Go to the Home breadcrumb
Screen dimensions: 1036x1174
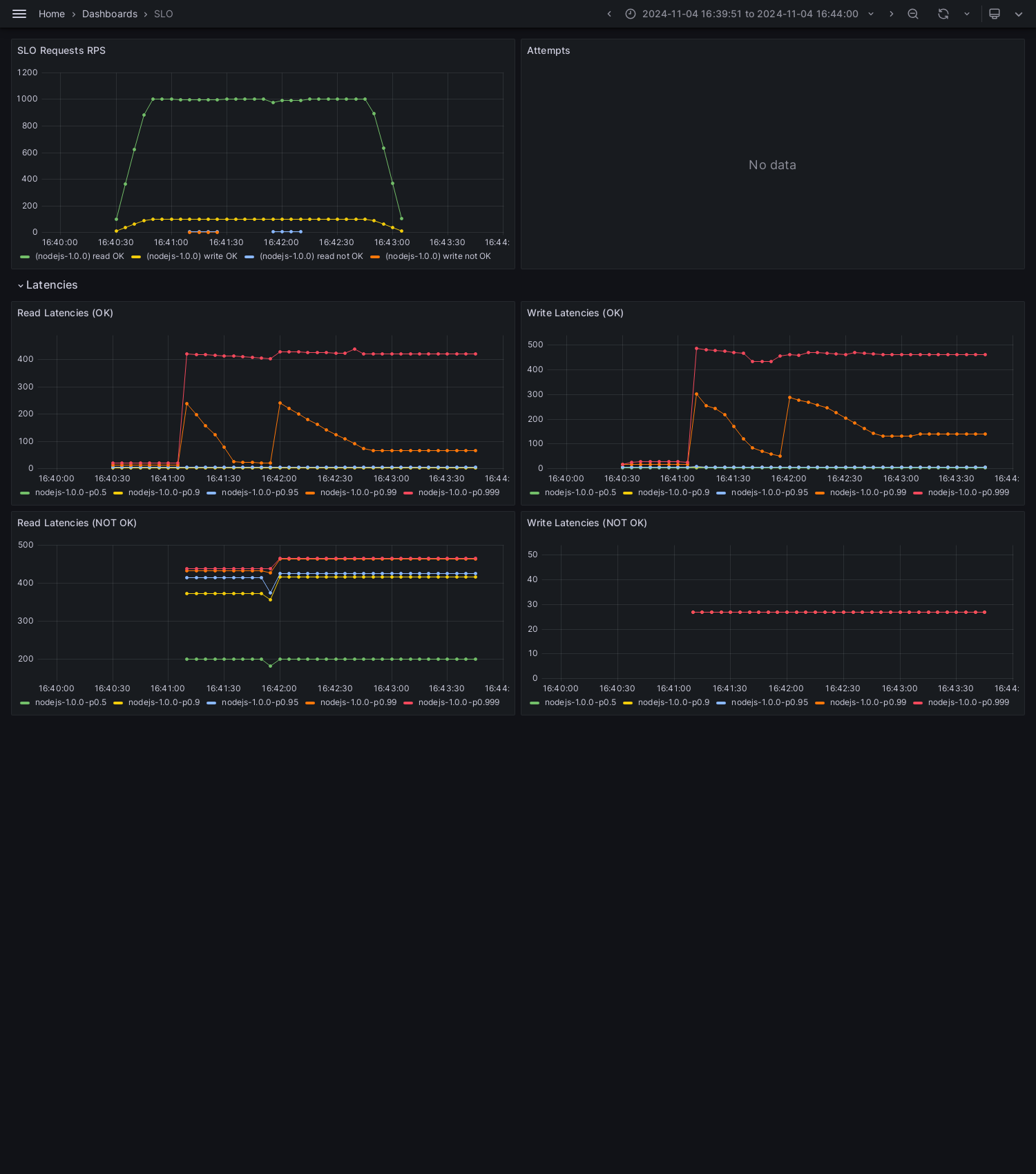tap(52, 14)
